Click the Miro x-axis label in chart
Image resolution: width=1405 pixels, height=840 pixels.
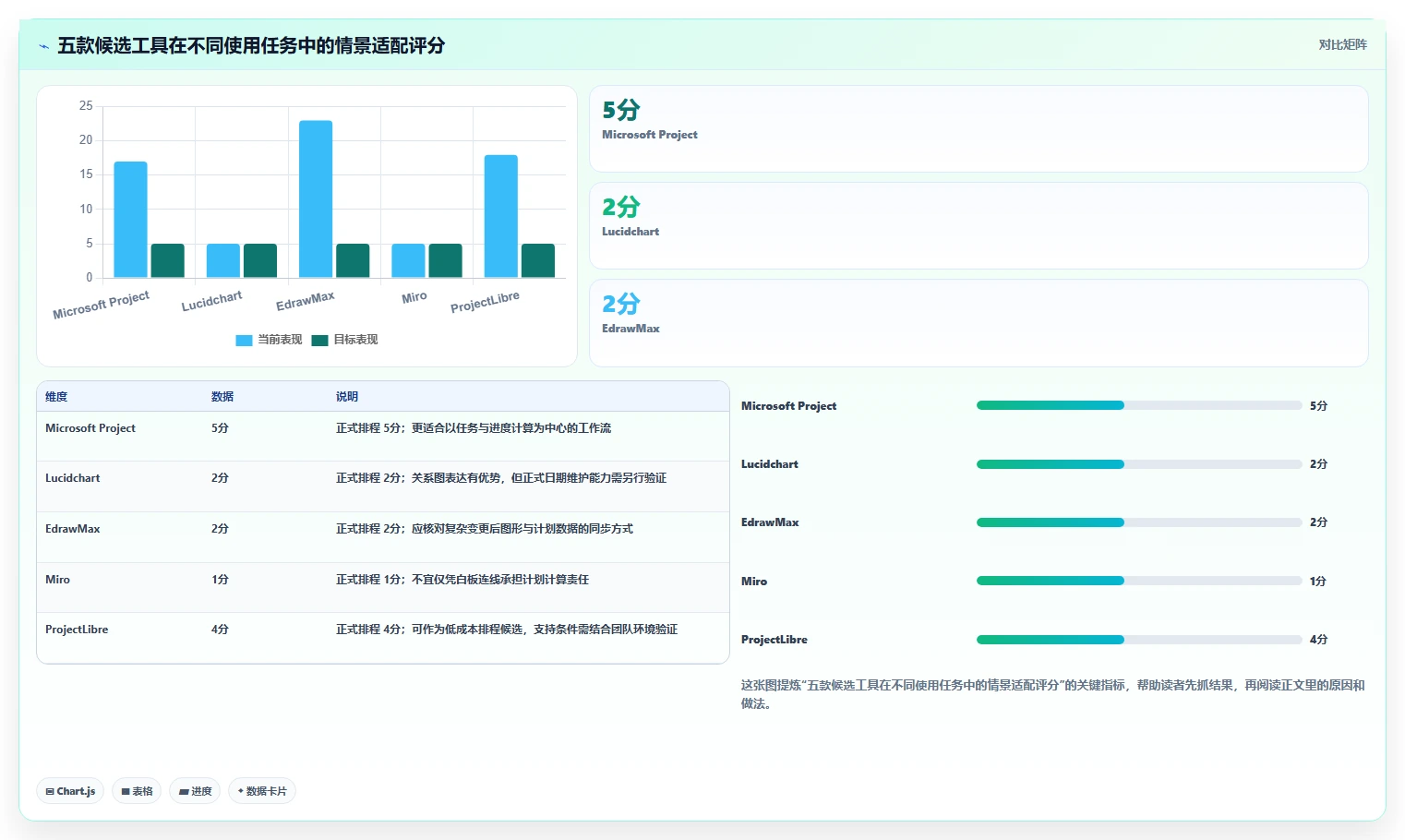[414, 297]
